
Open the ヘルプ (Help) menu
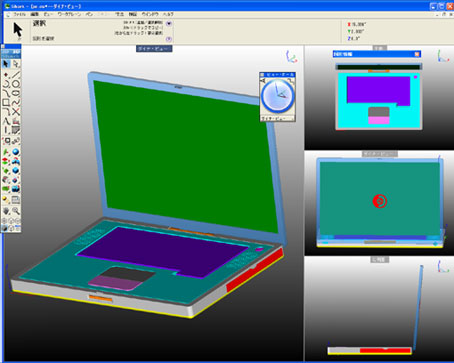click(x=168, y=14)
